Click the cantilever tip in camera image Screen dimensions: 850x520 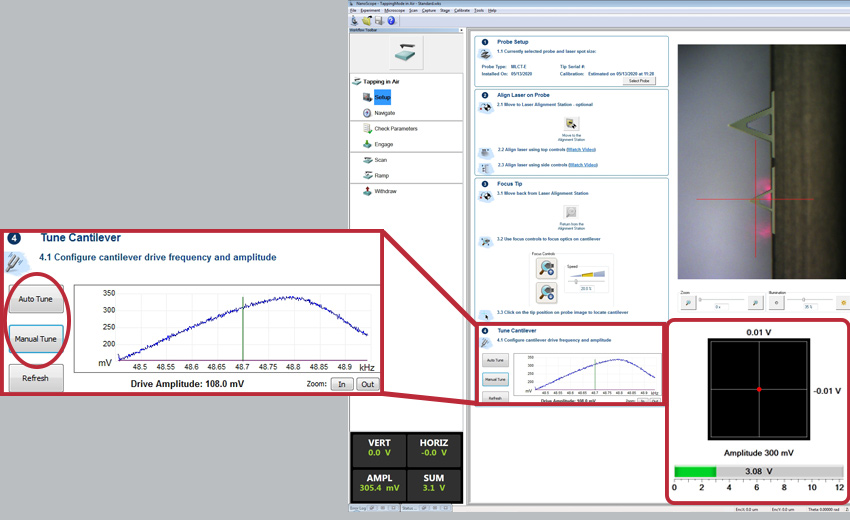coord(754,200)
